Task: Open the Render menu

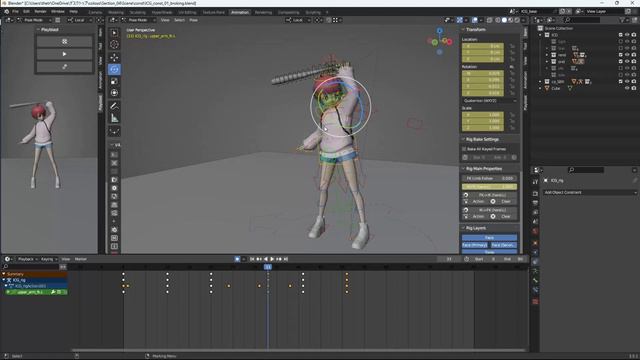Action: [40, 11]
